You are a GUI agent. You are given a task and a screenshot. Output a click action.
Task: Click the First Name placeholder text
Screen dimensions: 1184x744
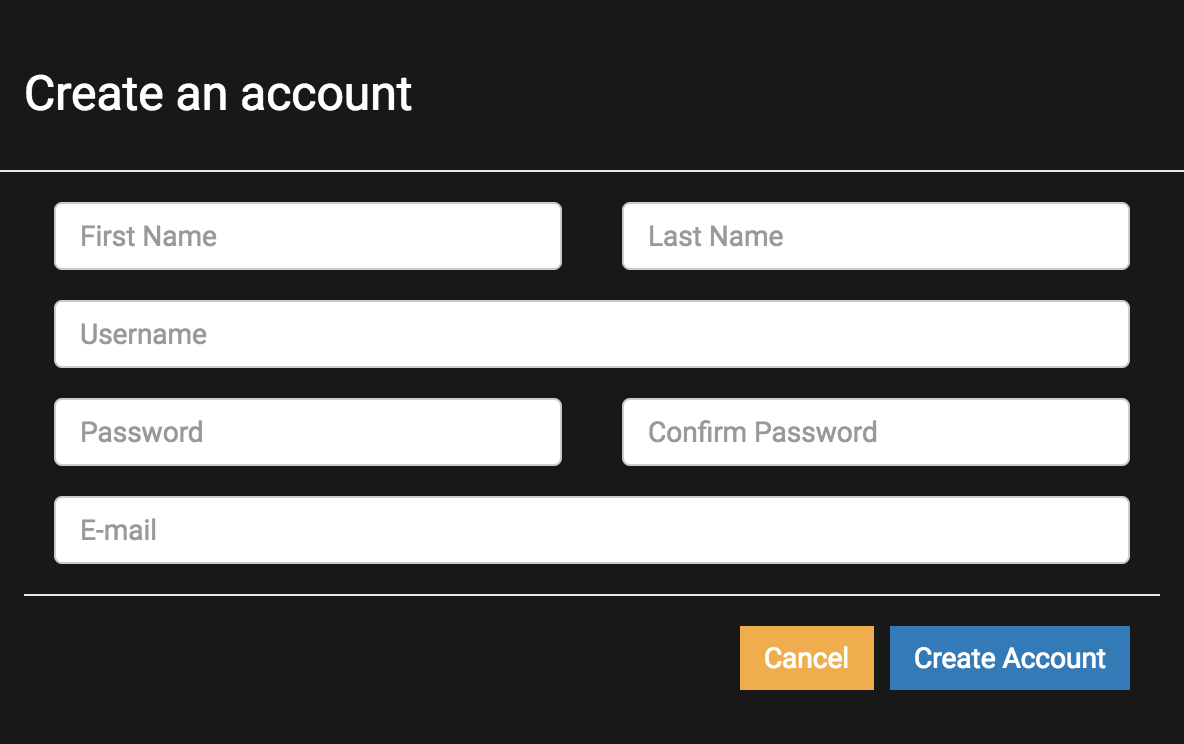[x=149, y=236]
